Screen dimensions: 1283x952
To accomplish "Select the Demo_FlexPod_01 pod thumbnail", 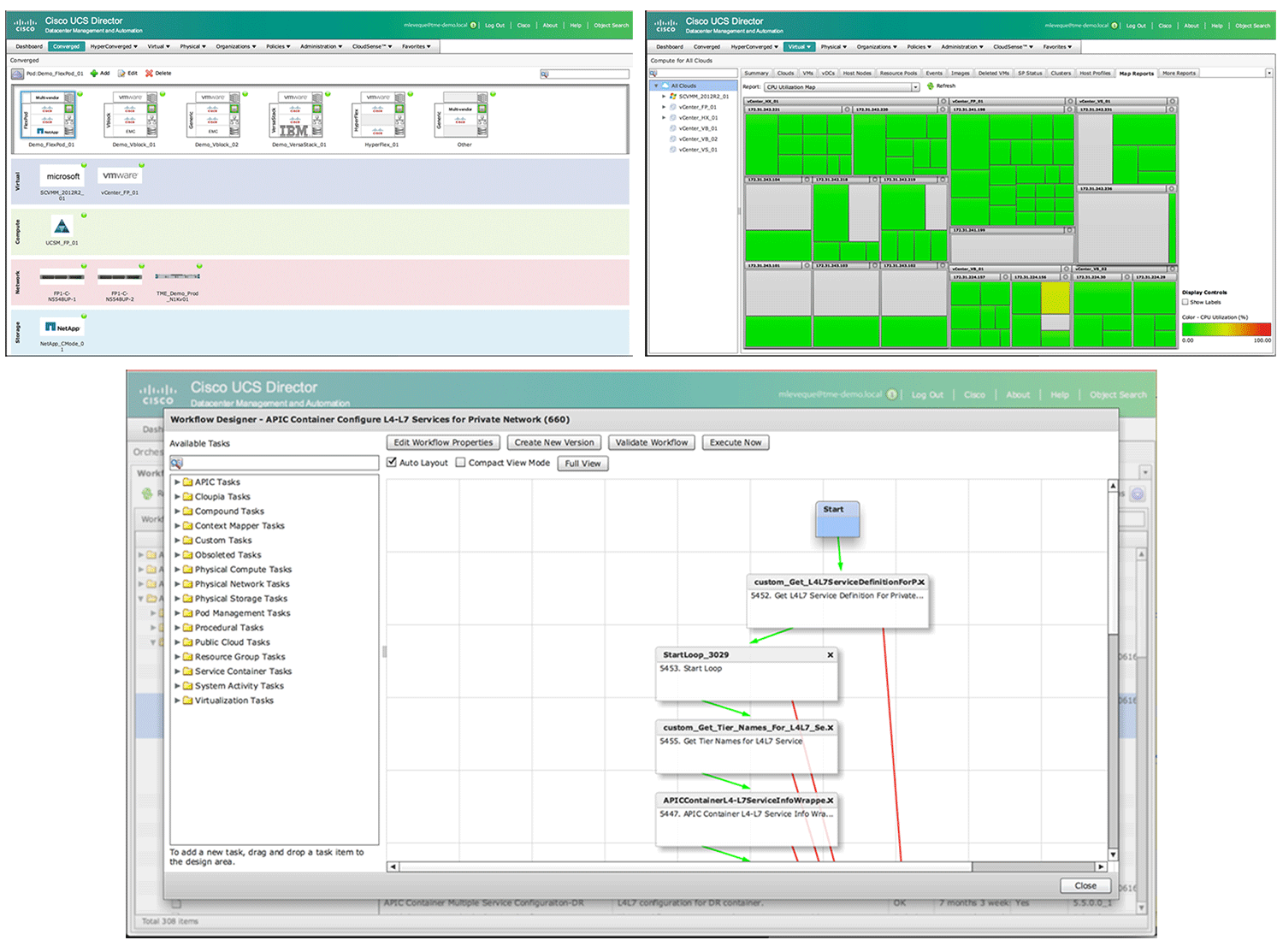I will 49,115.
